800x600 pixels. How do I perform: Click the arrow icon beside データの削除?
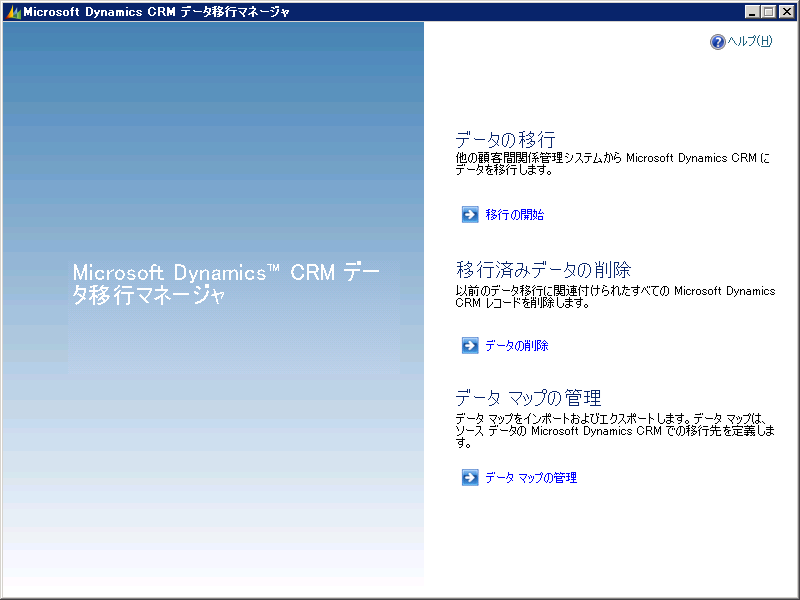click(470, 345)
